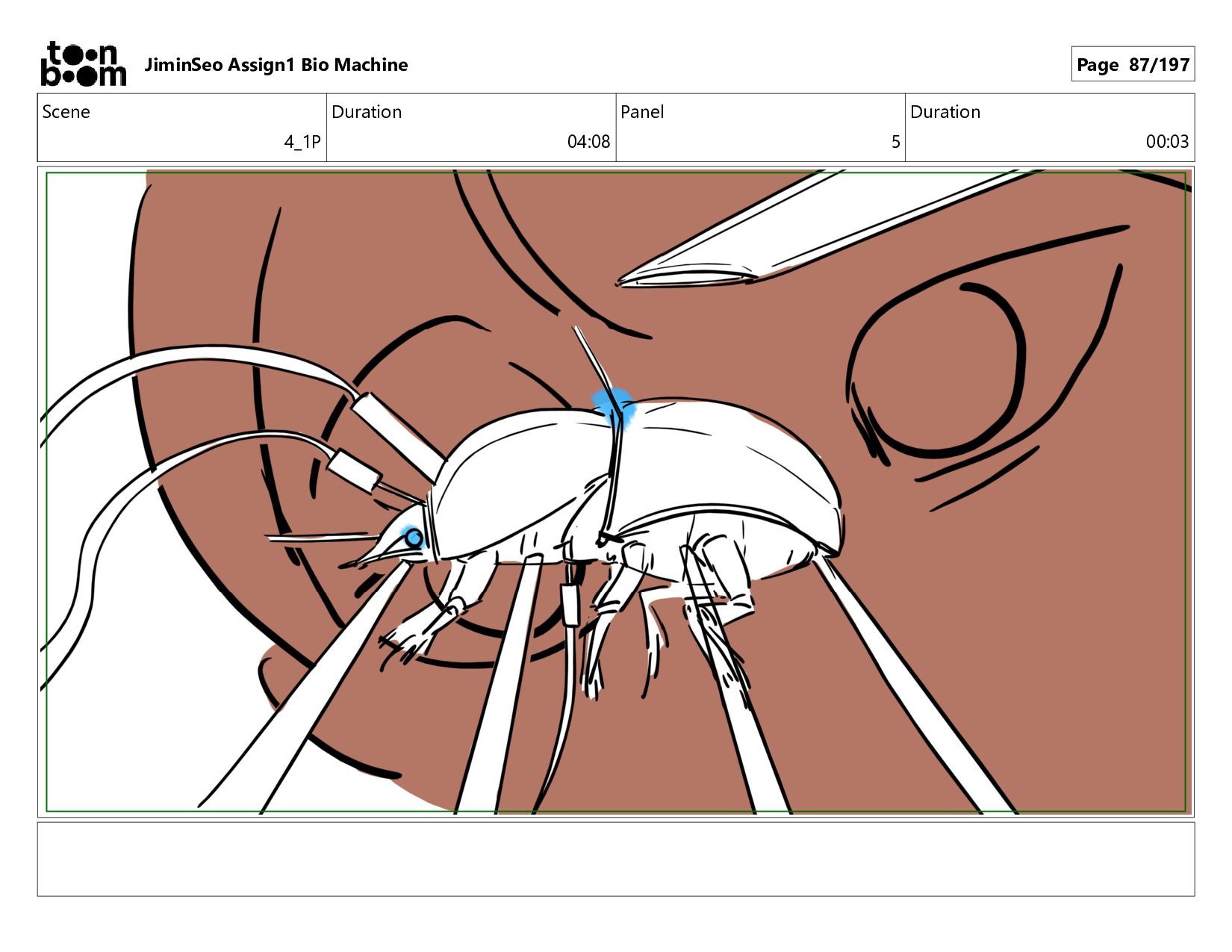Select scene value '4_1P'
1232x952 pixels.
coord(302,142)
